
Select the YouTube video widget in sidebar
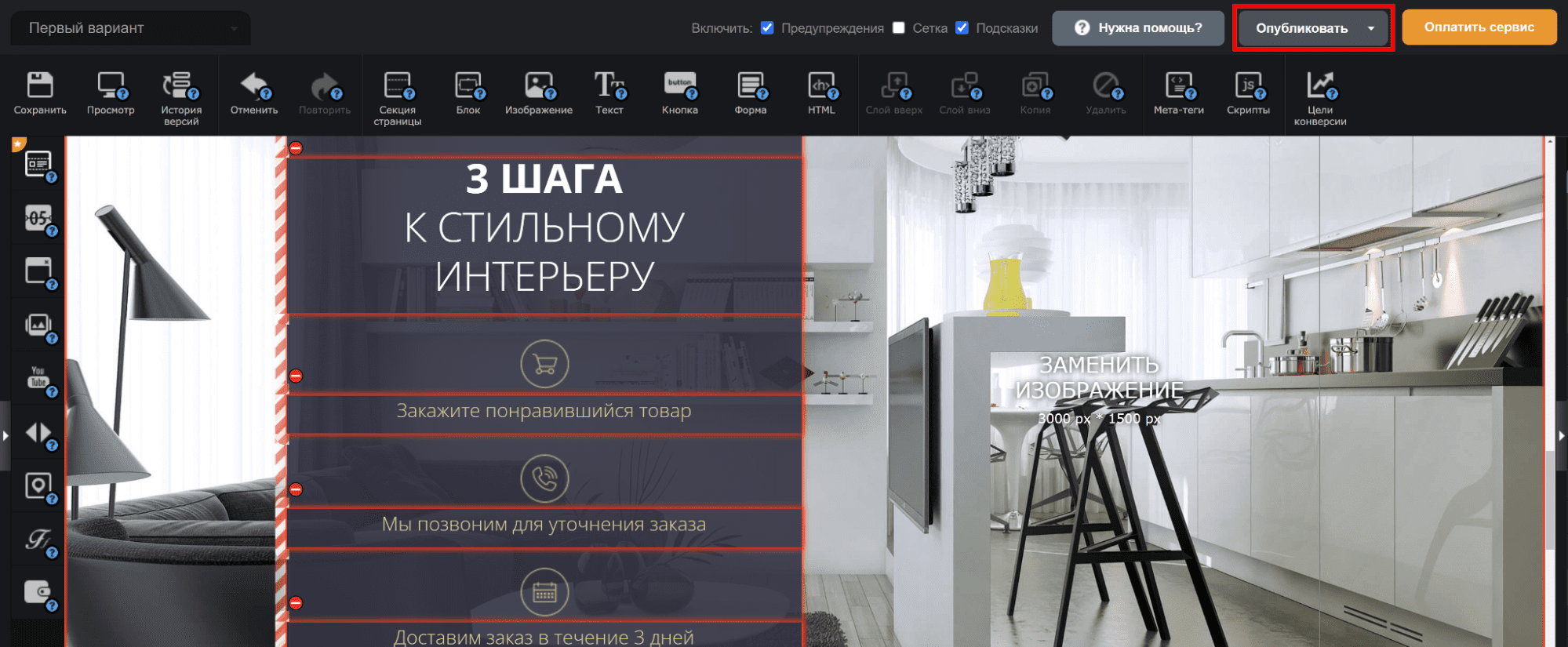point(38,377)
